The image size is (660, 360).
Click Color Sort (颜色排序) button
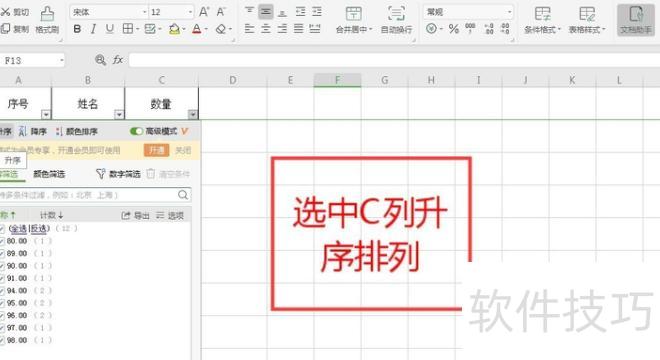(x=76, y=131)
